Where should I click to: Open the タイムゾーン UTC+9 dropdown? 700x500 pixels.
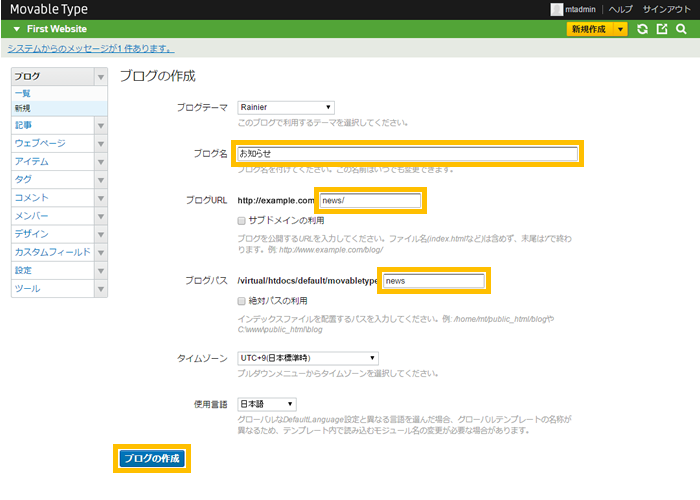(308, 358)
